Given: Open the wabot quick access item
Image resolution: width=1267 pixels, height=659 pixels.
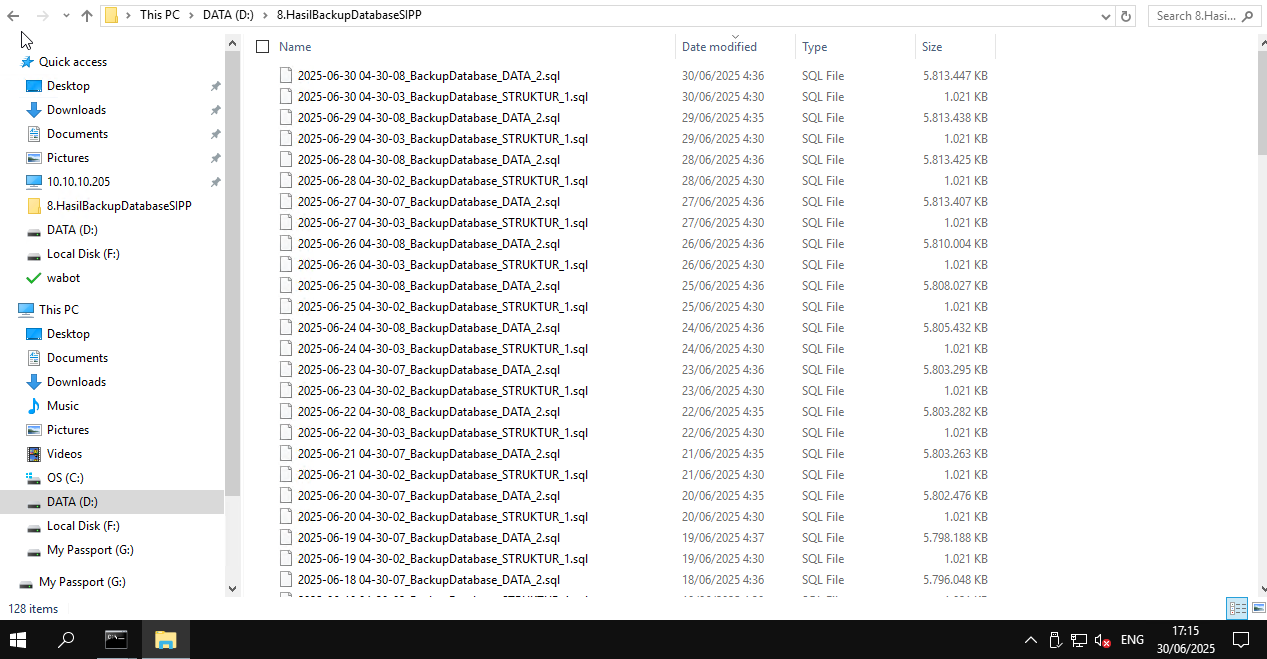Looking at the screenshot, I should (63, 278).
